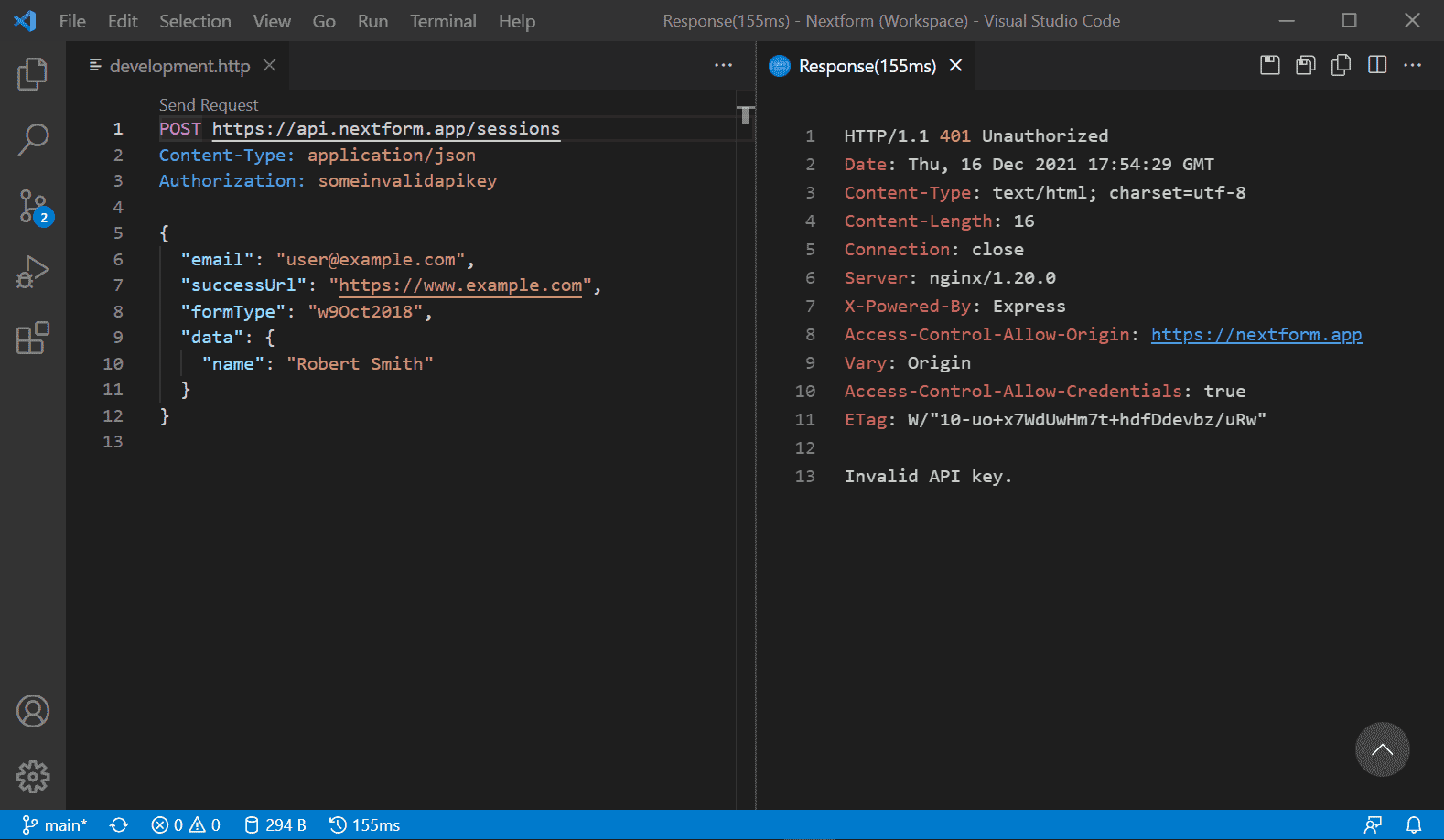
Task: Open the Explorer view in activity bar
Action: point(33,74)
